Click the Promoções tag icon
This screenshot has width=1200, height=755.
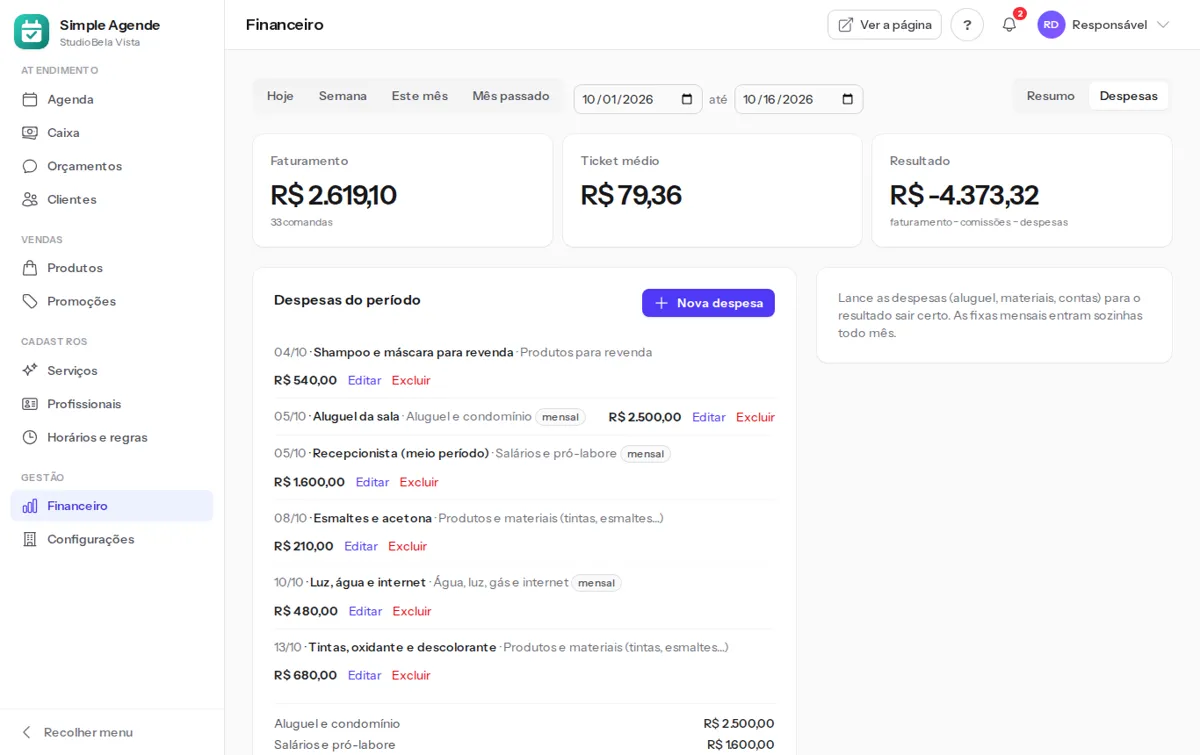coord(30,301)
